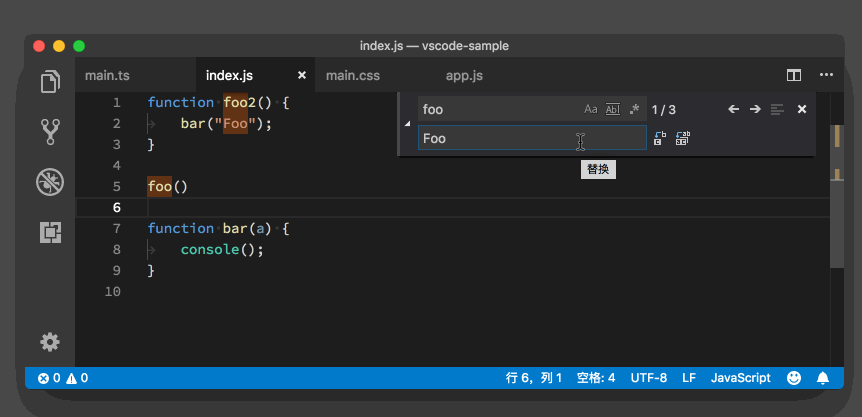Toggle Match Case option

pyautogui.click(x=590, y=109)
